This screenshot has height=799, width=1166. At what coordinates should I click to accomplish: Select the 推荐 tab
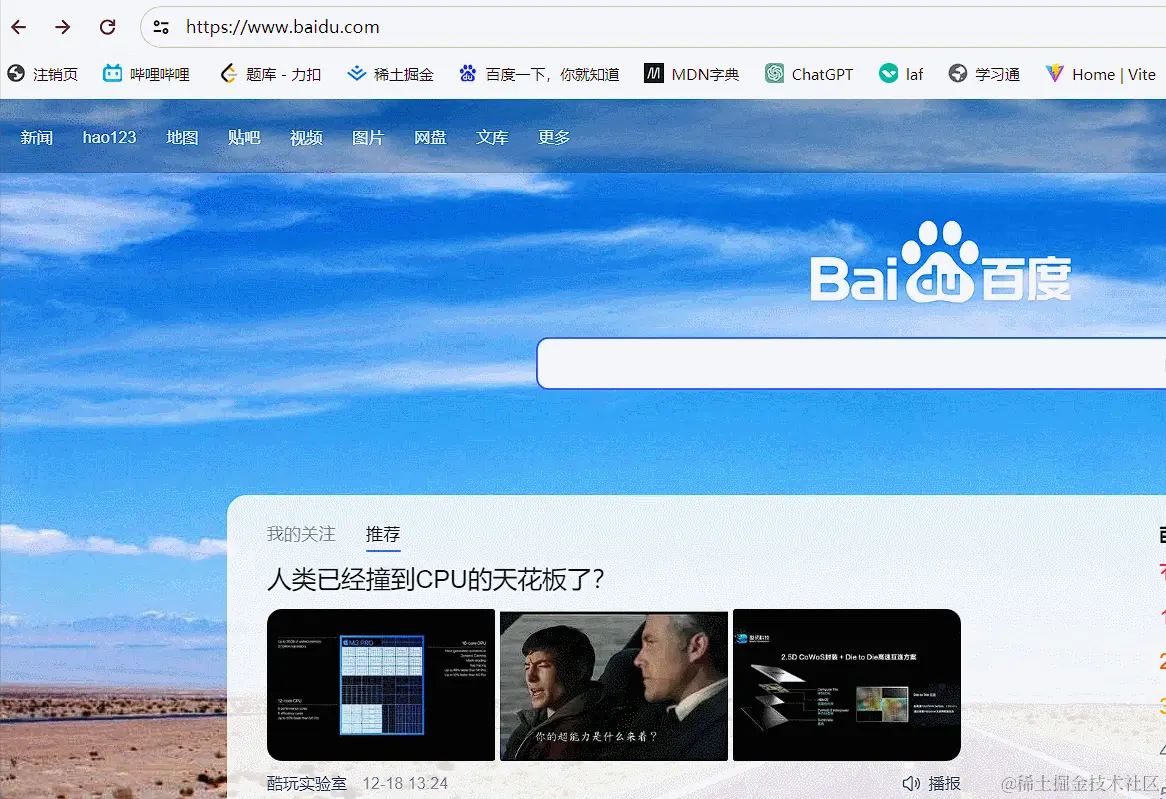pyautogui.click(x=383, y=533)
